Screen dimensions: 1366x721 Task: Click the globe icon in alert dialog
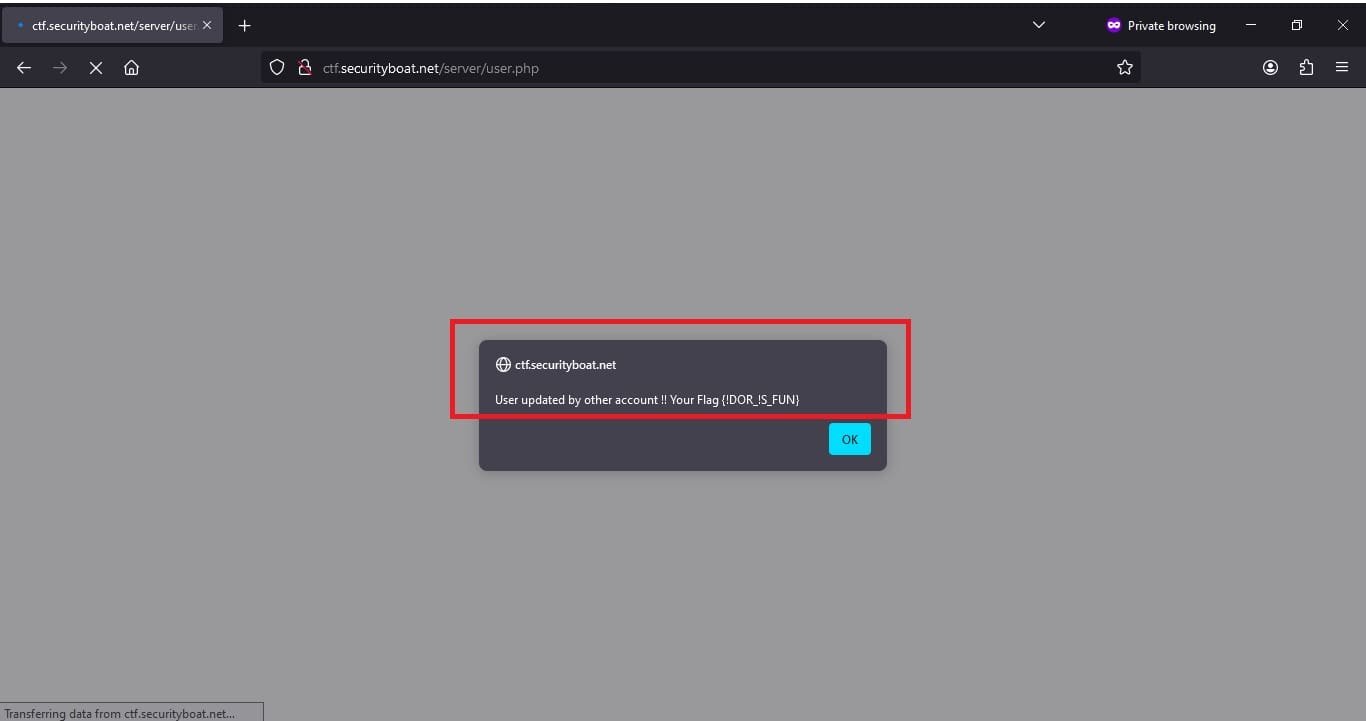point(503,365)
